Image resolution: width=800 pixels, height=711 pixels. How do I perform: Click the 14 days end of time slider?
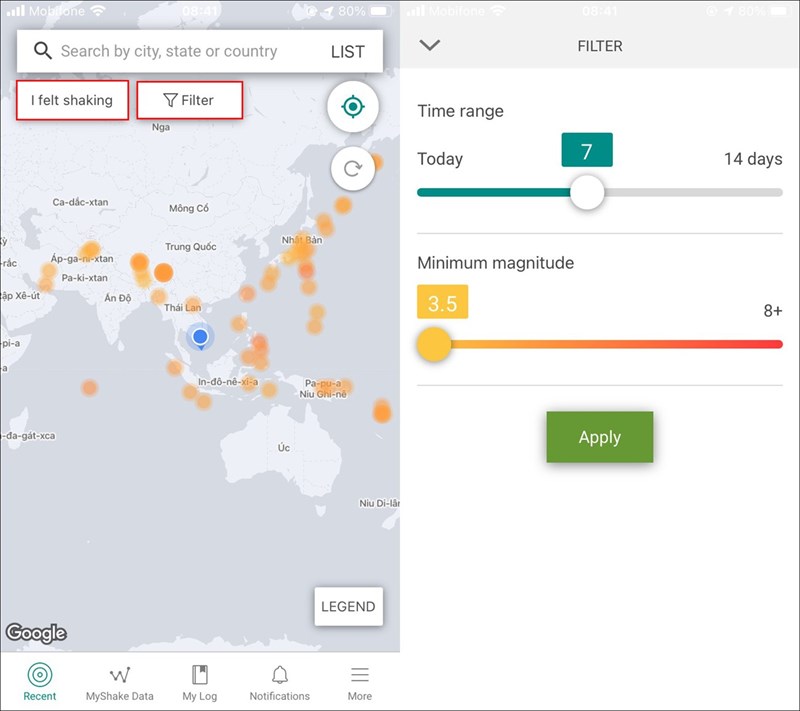pyautogui.click(x=776, y=192)
